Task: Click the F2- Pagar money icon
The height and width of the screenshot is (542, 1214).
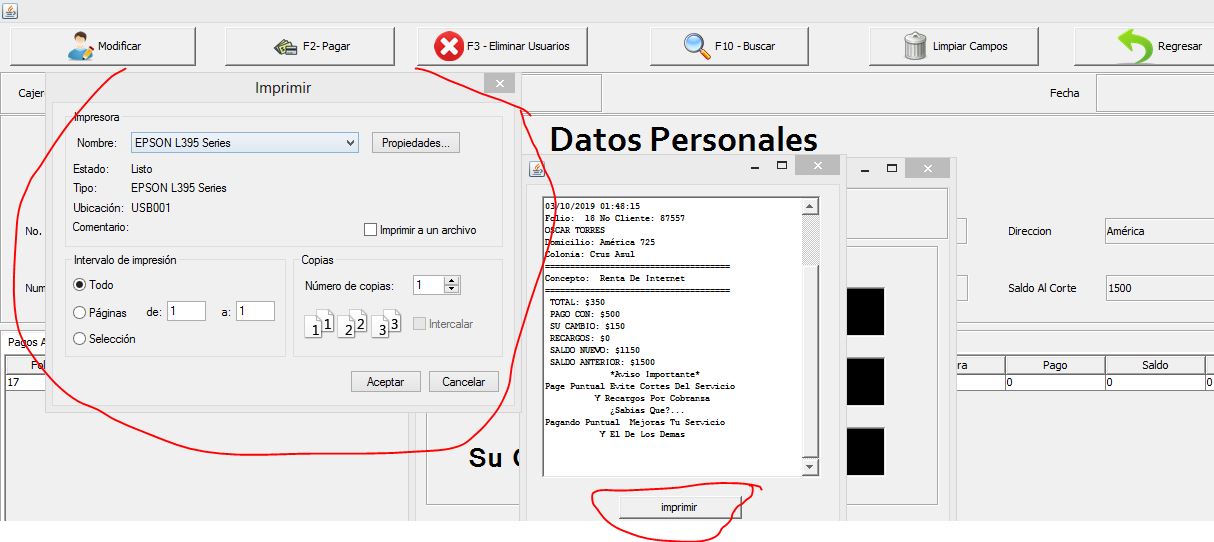Action: point(285,46)
